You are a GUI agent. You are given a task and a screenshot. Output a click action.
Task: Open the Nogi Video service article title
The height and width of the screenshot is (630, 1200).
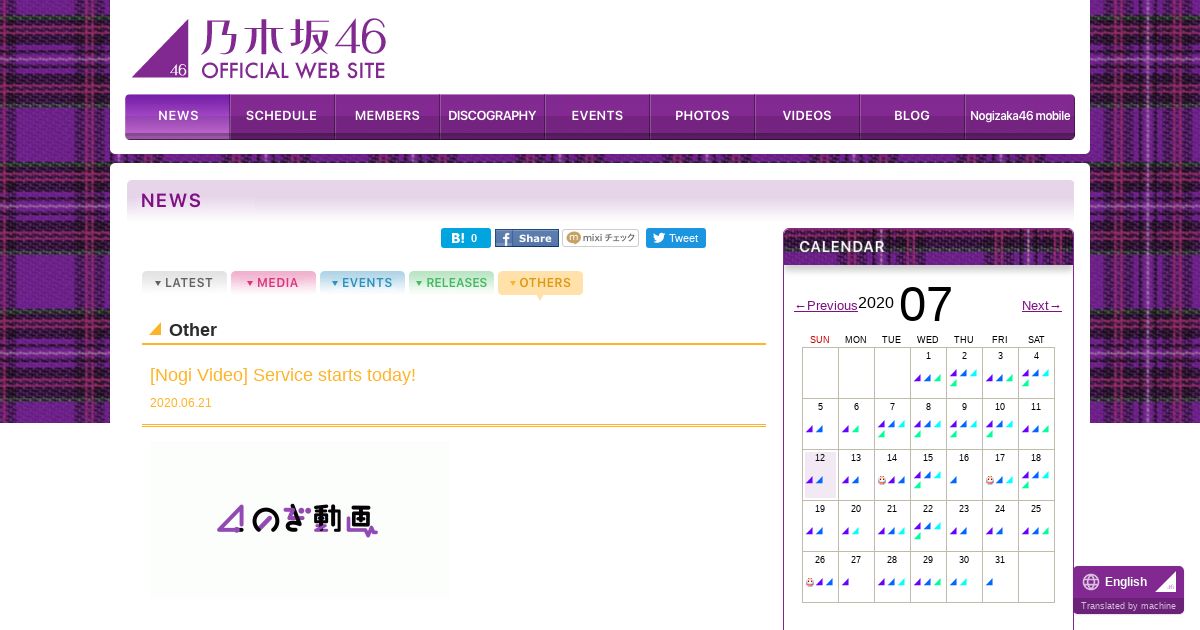click(283, 375)
